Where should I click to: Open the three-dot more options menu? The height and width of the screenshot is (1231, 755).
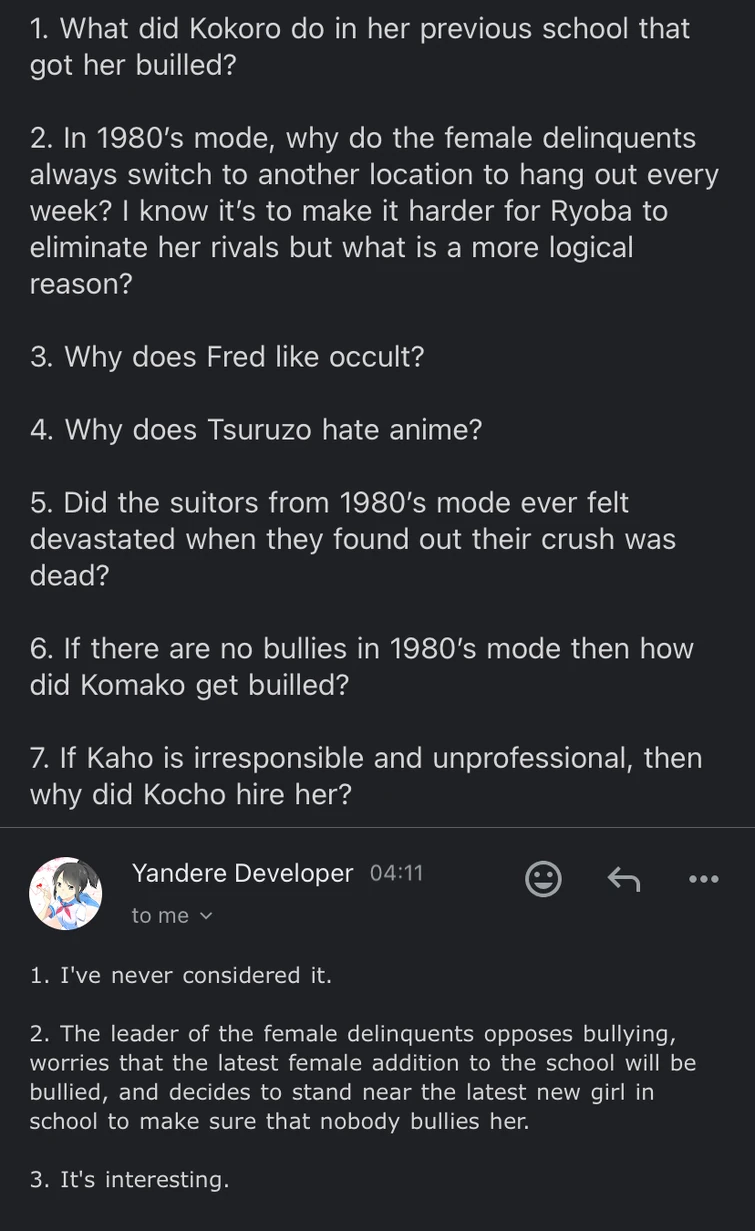pyautogui.click(x=703, y=879)
